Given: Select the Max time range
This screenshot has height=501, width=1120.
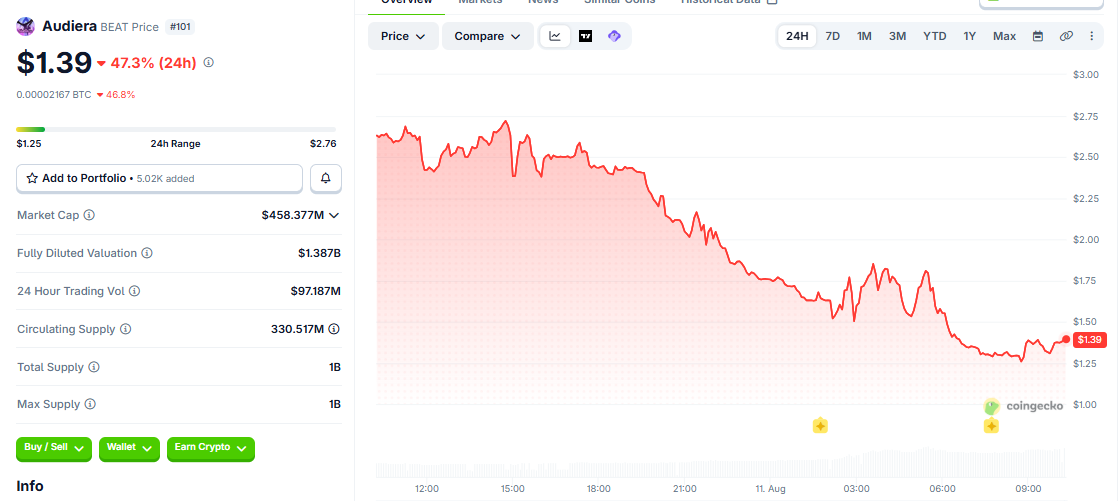Looking at the screenshot, I should (1004, 36).
